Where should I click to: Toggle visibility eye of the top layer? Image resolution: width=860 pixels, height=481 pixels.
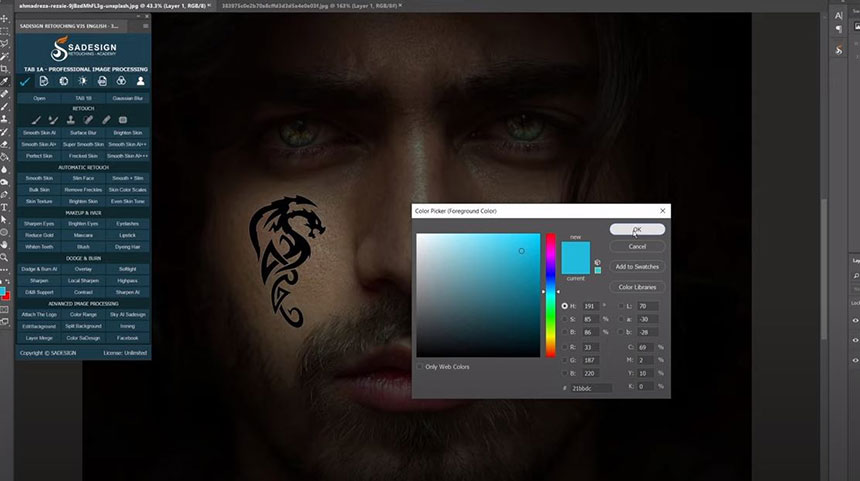click(x=855, y=319)
